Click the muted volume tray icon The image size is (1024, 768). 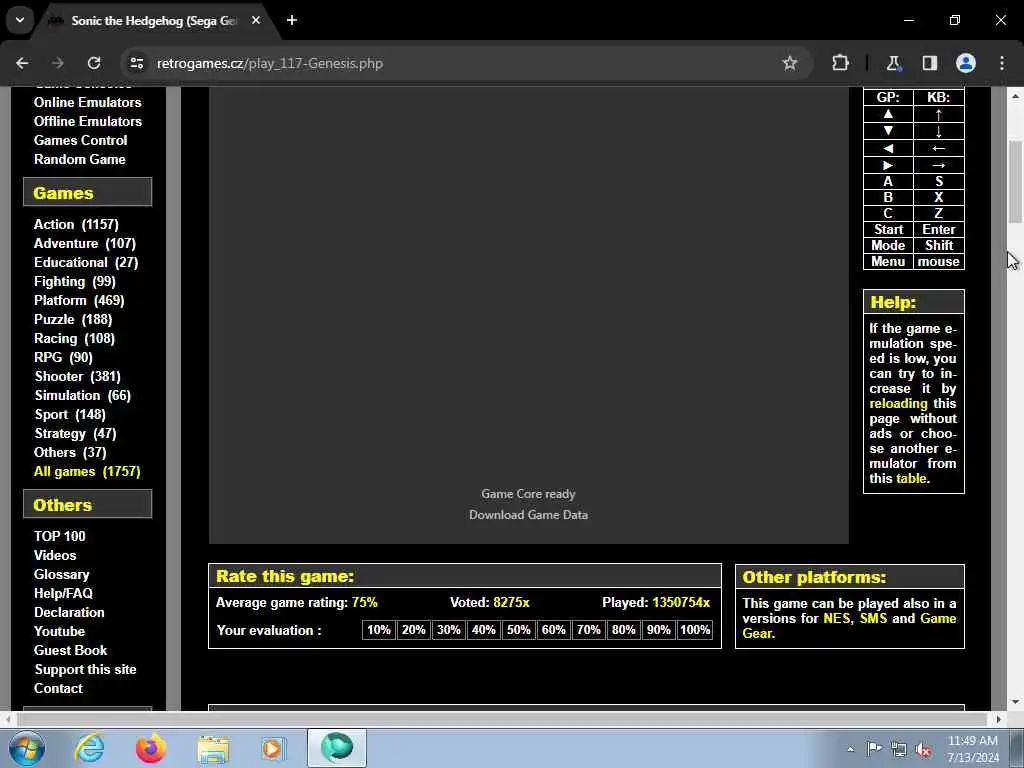pyautogui.click(x=923, y=749)
